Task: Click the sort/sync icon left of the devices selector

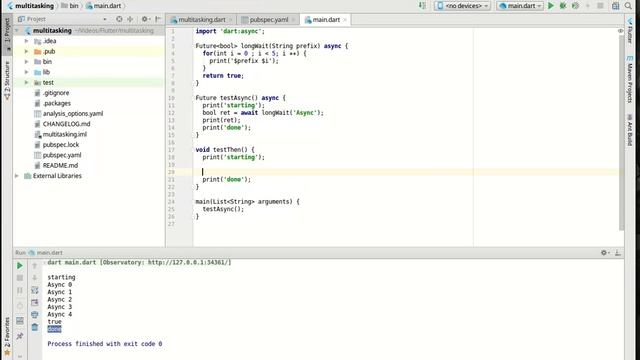Action: tap(422, 6)
